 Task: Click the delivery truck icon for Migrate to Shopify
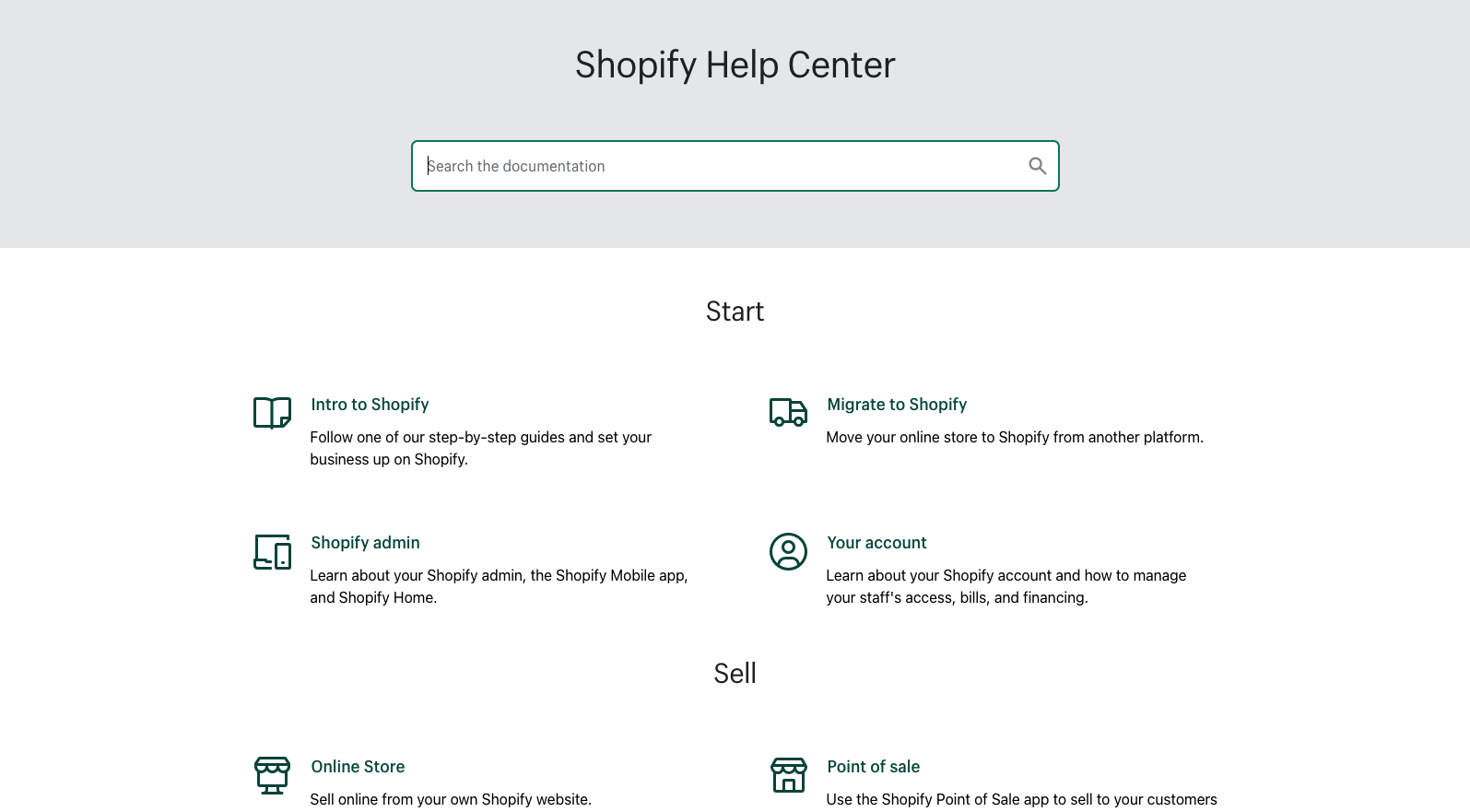click(788, 412)
